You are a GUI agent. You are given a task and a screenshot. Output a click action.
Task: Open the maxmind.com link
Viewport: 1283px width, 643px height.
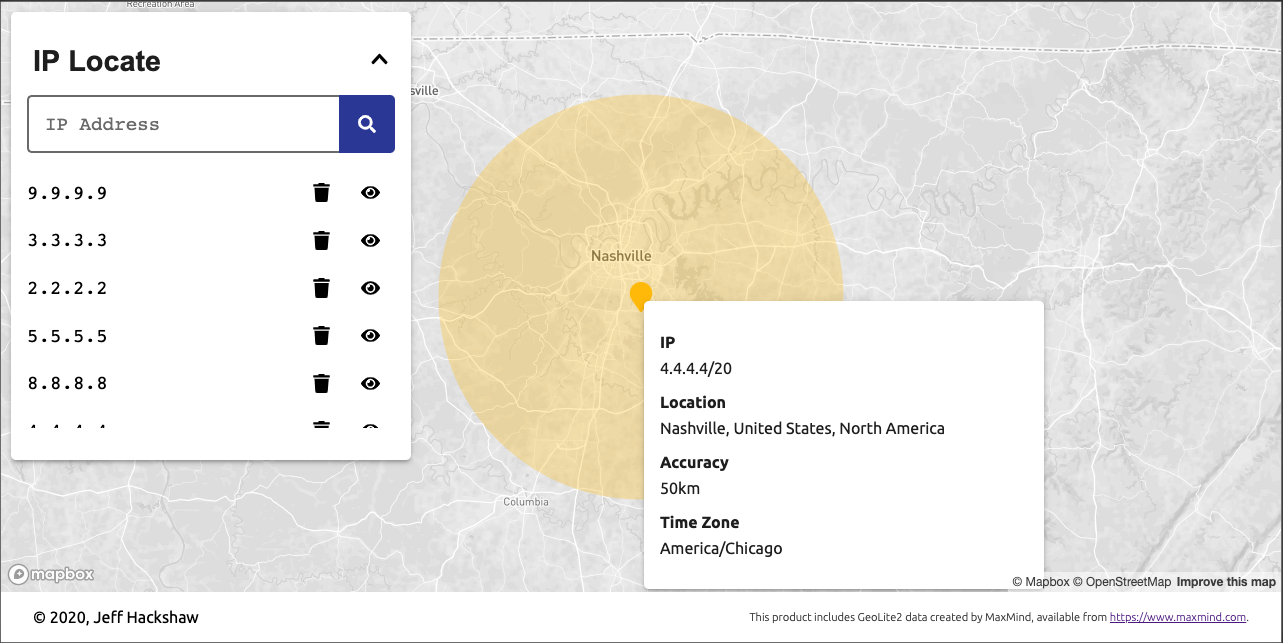pos(1177,618)
